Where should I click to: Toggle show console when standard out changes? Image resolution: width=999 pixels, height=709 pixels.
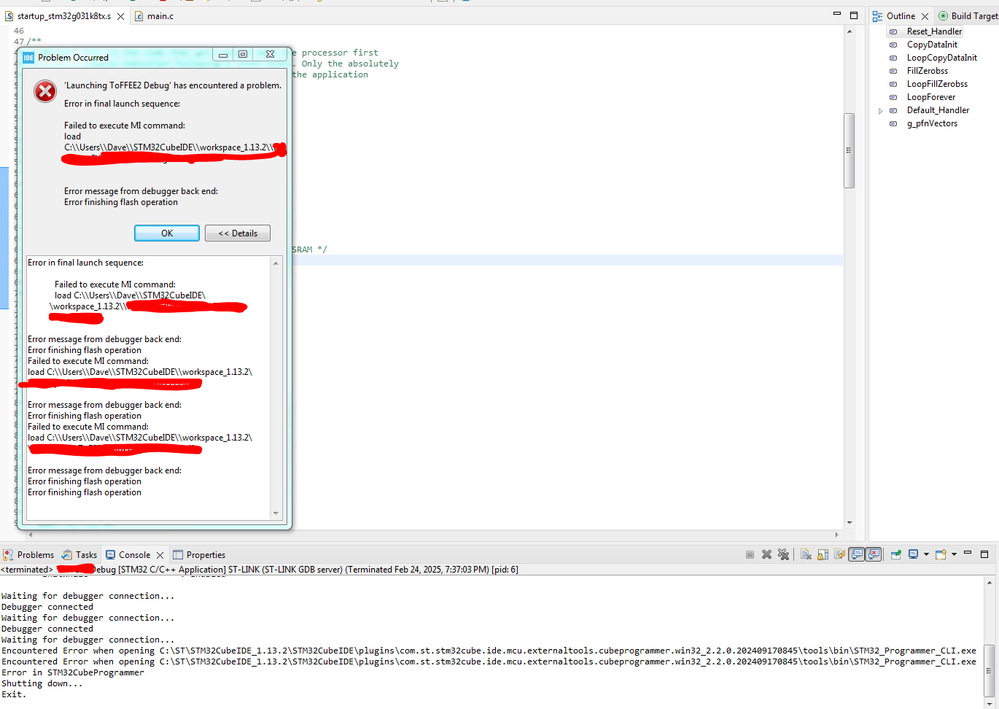[856, 554]
